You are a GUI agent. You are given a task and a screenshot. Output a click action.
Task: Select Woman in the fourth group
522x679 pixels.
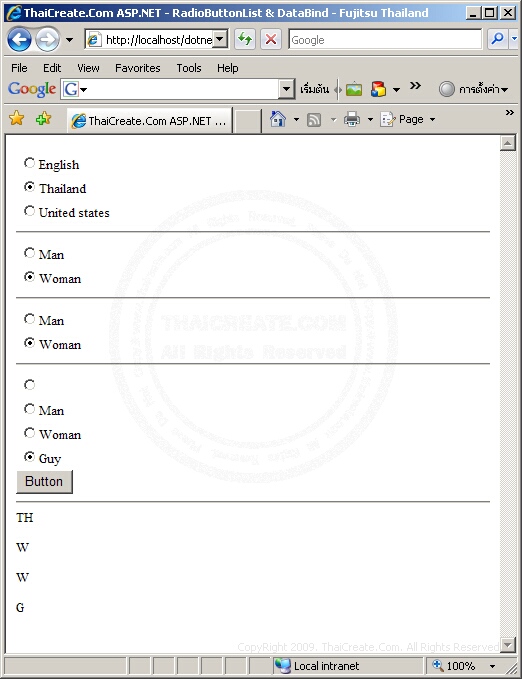pos(29,433)
